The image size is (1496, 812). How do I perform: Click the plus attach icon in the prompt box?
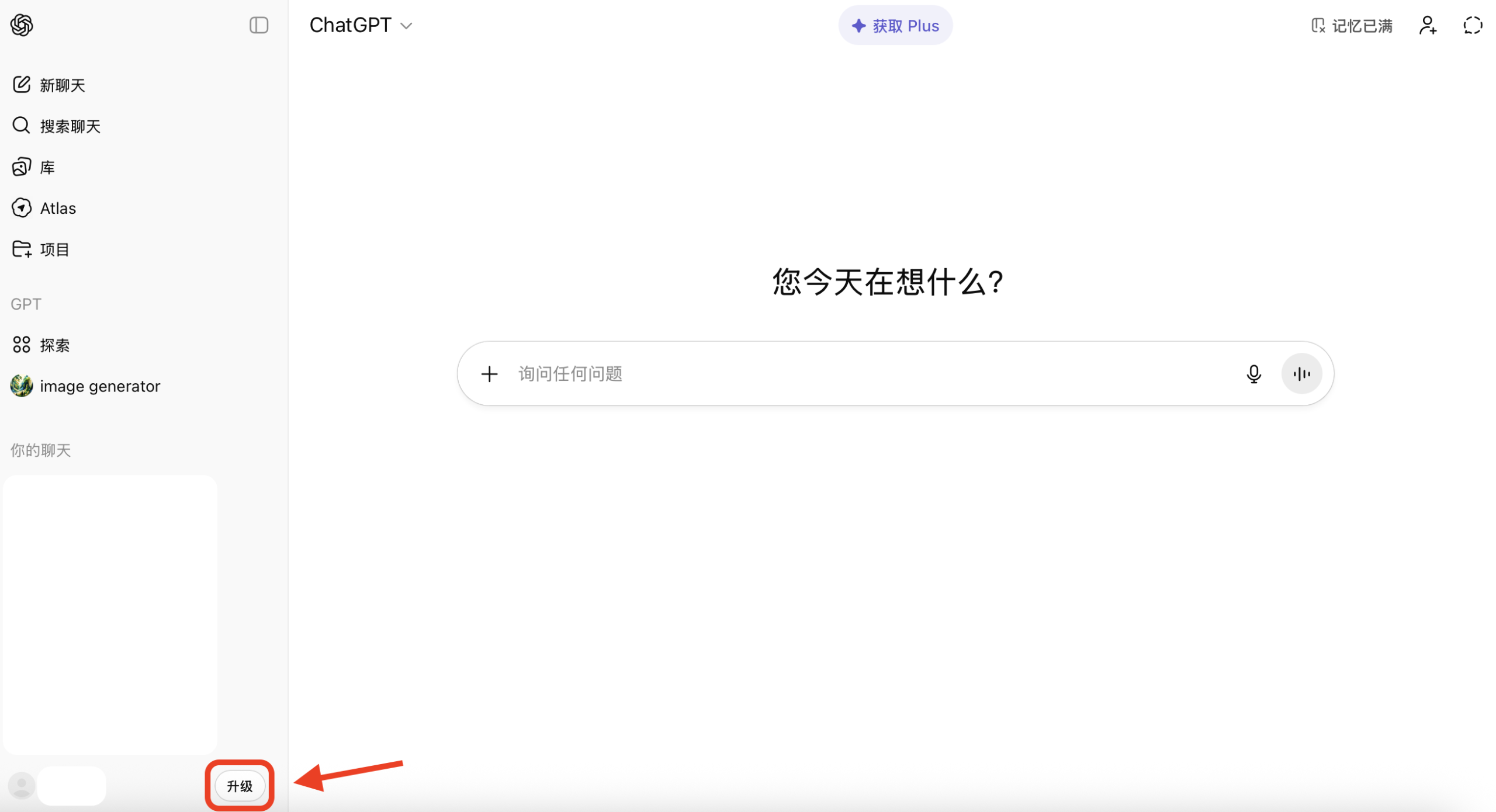(x=489, y=374)
